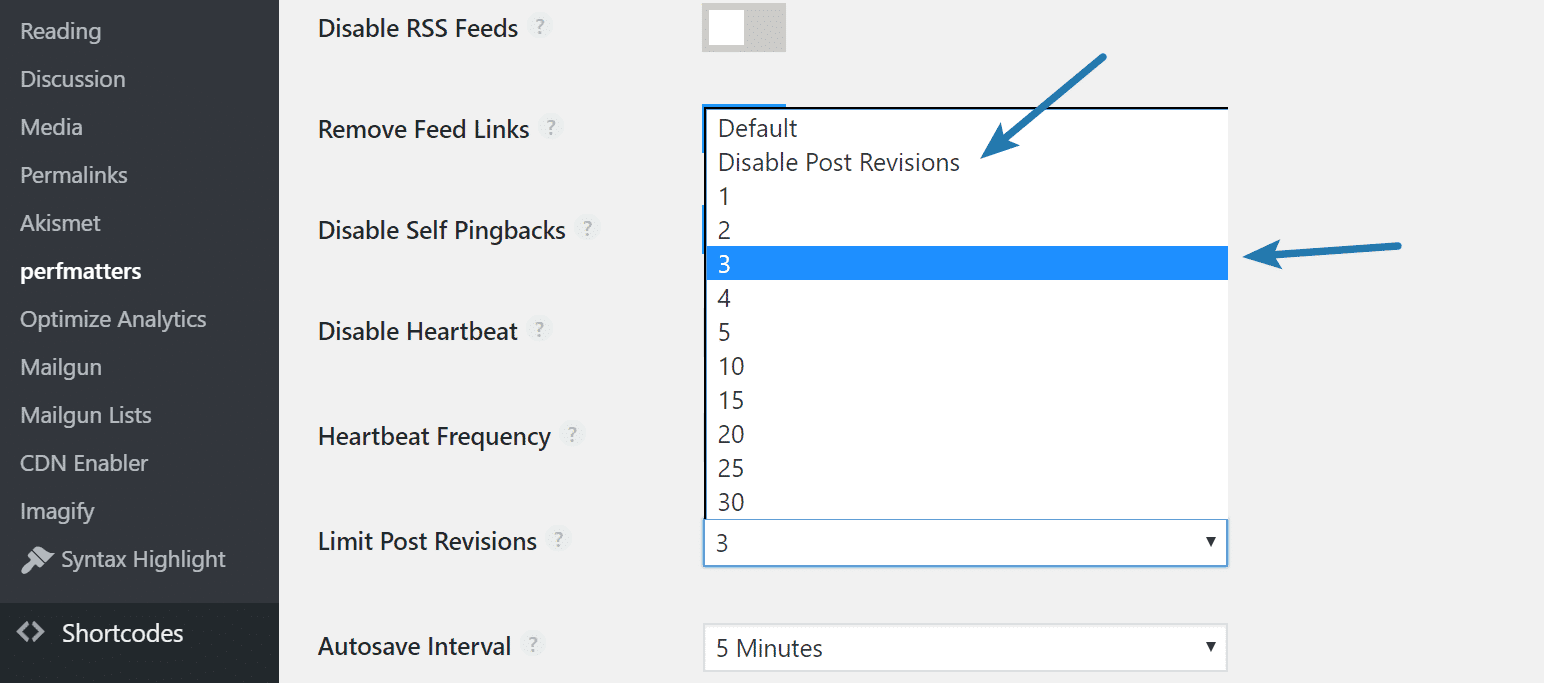
Task: Navigate to CDN Enabler settings
Action: point(85,462)
